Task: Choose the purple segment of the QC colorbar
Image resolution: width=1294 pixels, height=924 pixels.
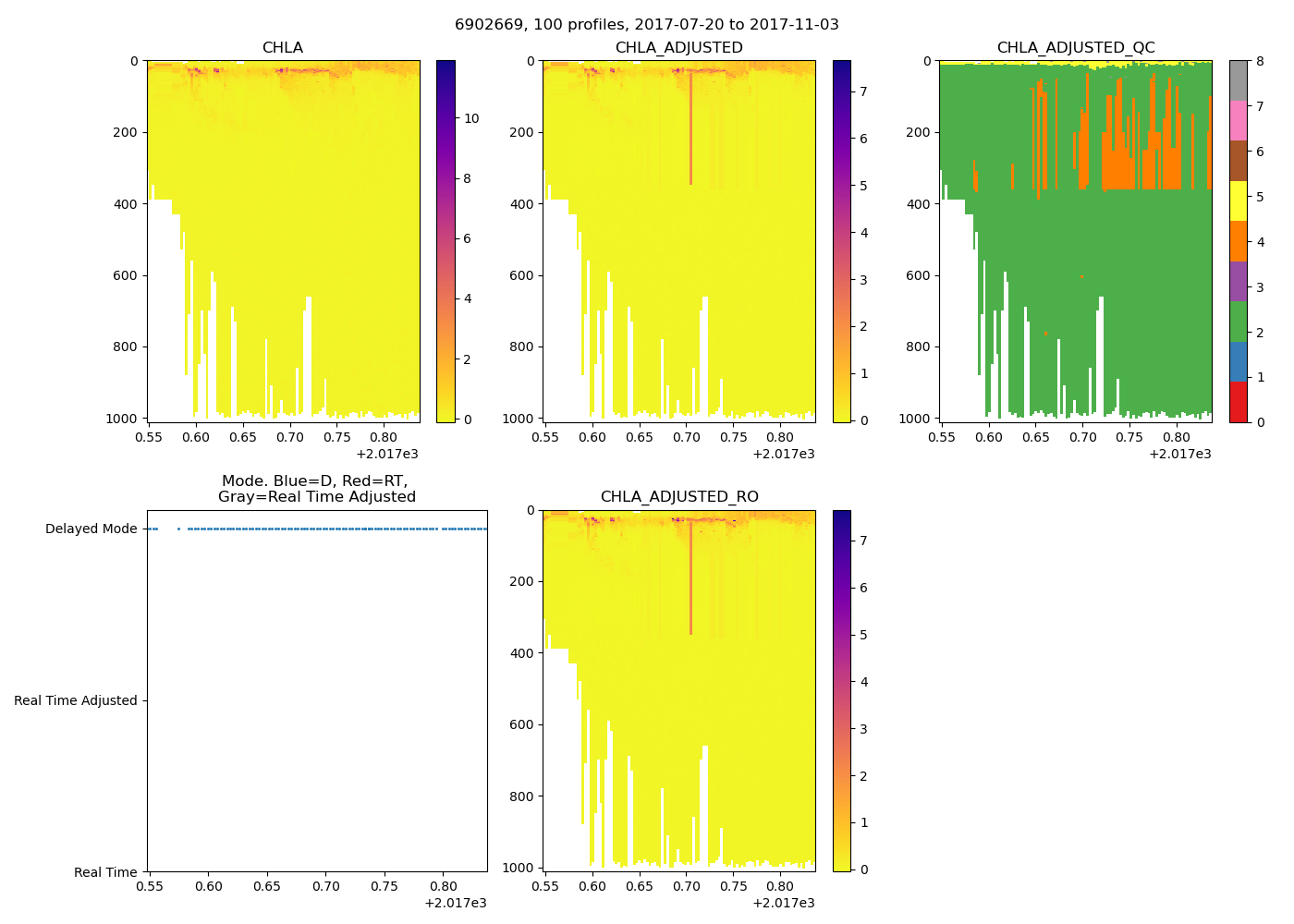Action: (x=1238, y=281)
